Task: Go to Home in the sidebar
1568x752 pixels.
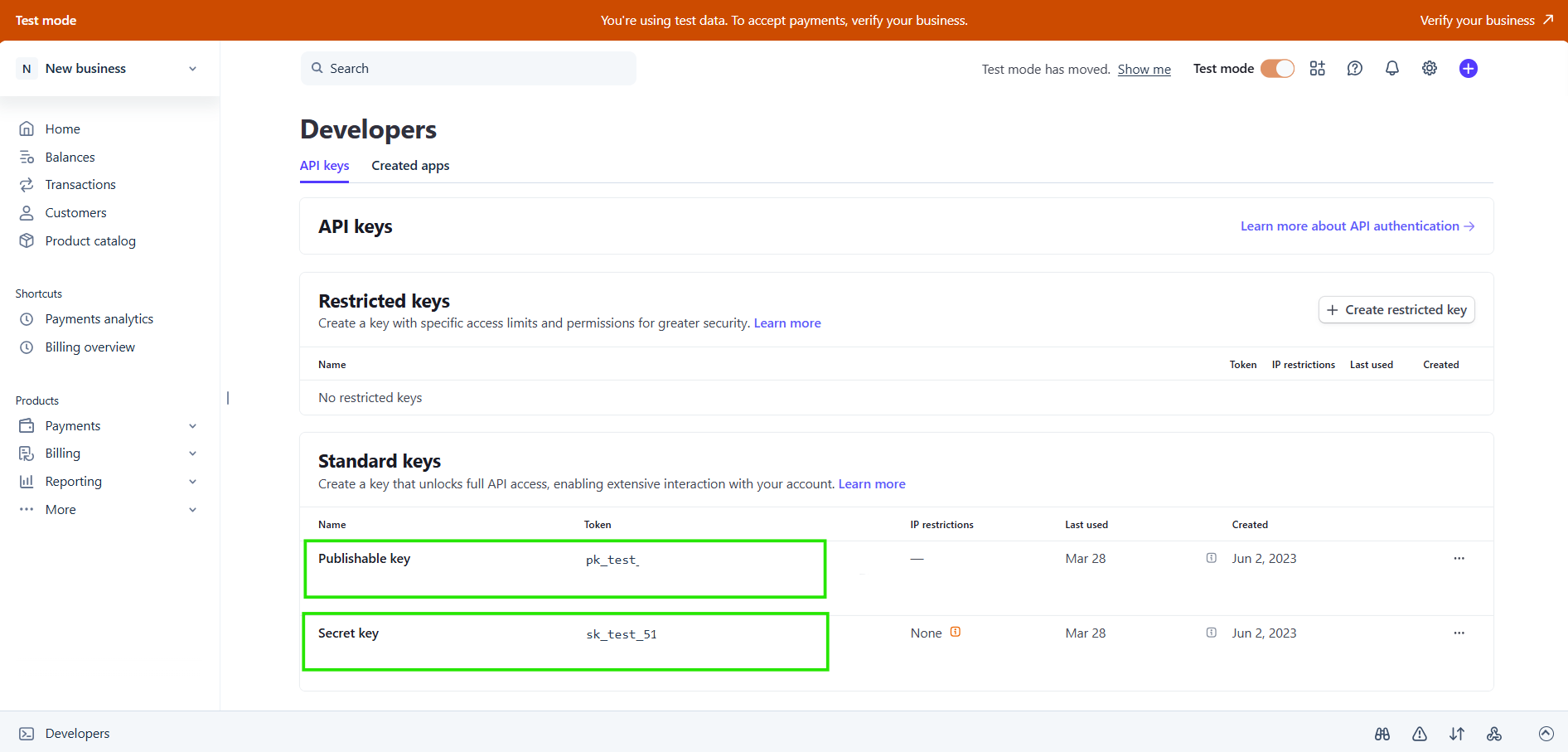Action: pyautogui.click(x=63, y=129)
